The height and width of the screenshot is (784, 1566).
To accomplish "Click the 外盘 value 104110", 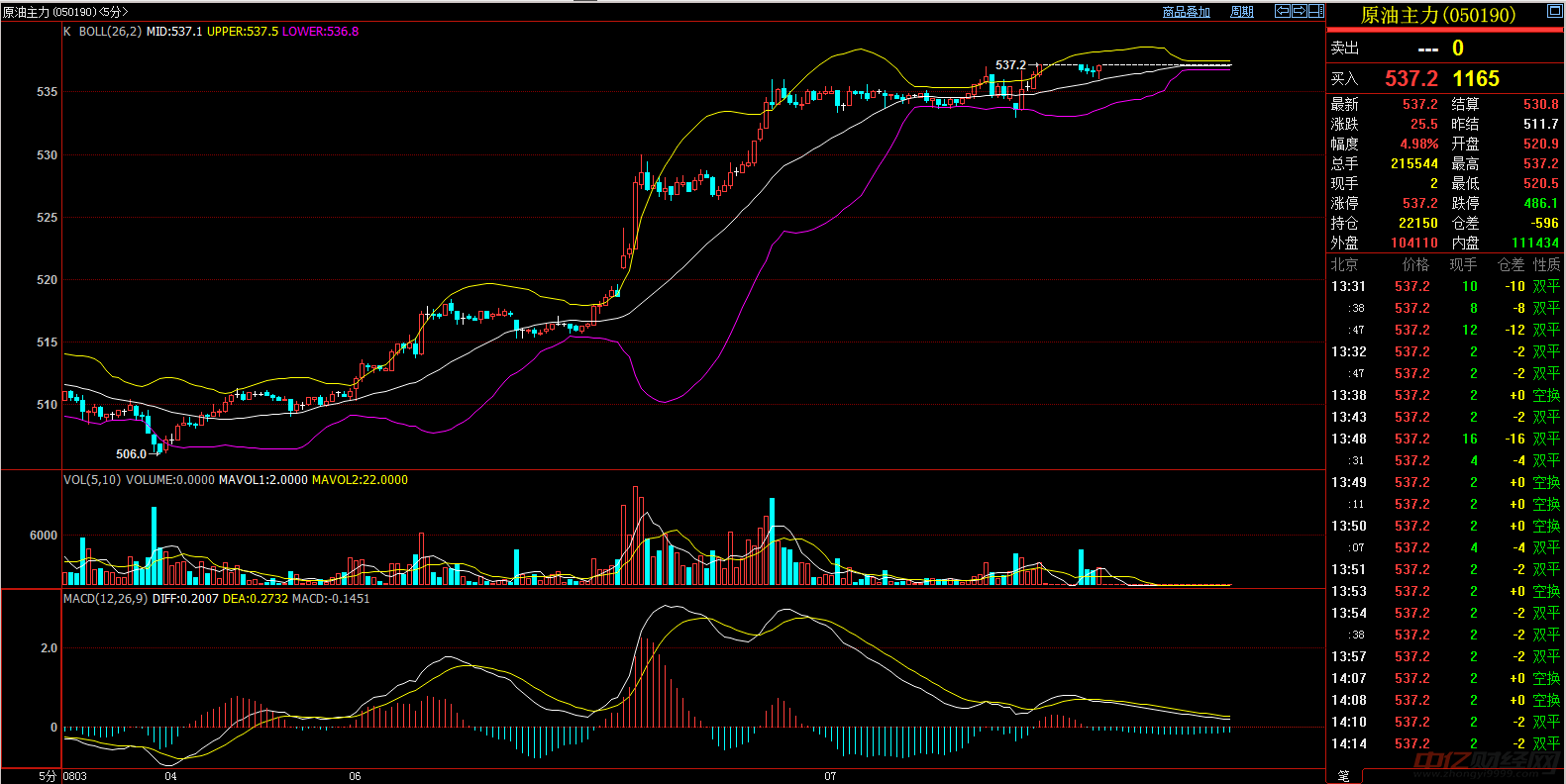I will (1414, 243).
